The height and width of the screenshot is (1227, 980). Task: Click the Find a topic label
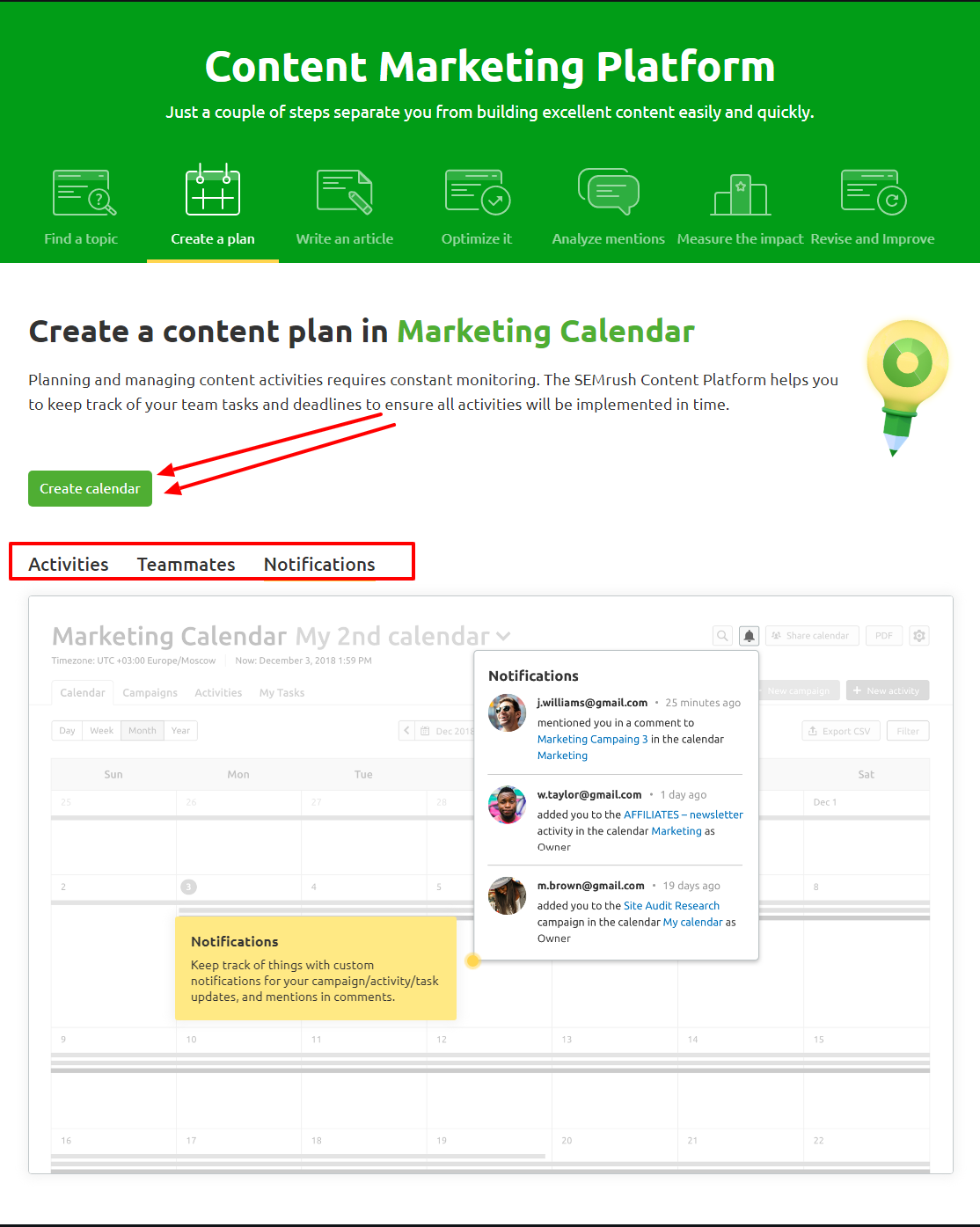pyautogui.click(x=81, y=239)
